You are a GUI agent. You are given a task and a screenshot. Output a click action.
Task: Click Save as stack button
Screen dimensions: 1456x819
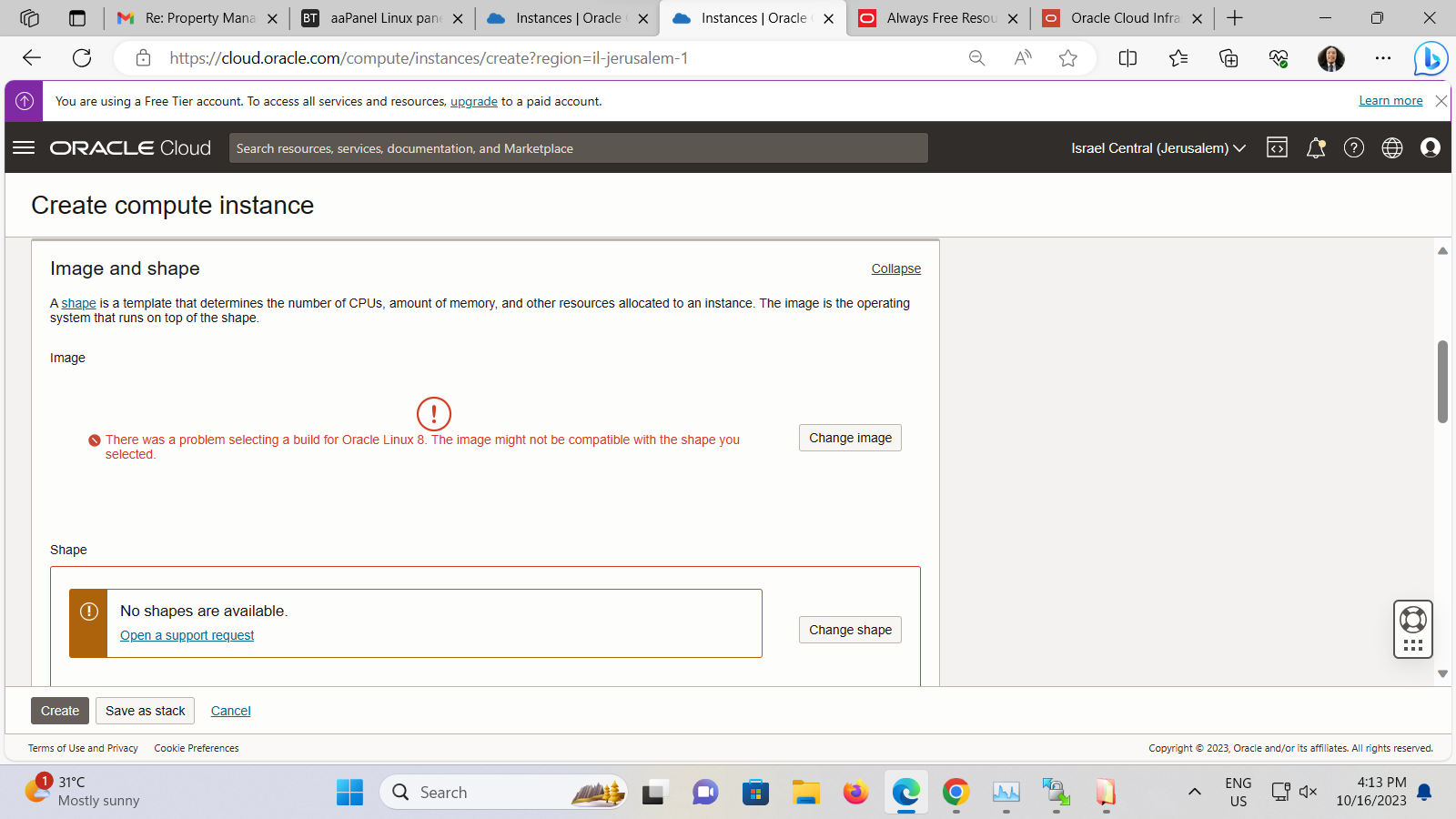pos(146,711)
